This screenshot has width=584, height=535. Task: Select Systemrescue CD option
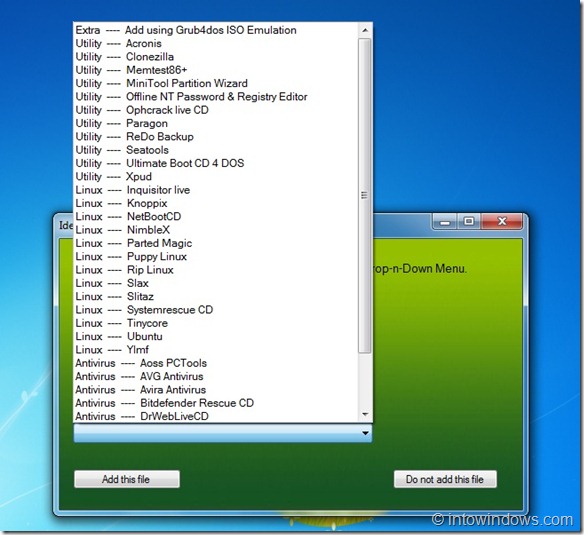(x=216, y=310)
